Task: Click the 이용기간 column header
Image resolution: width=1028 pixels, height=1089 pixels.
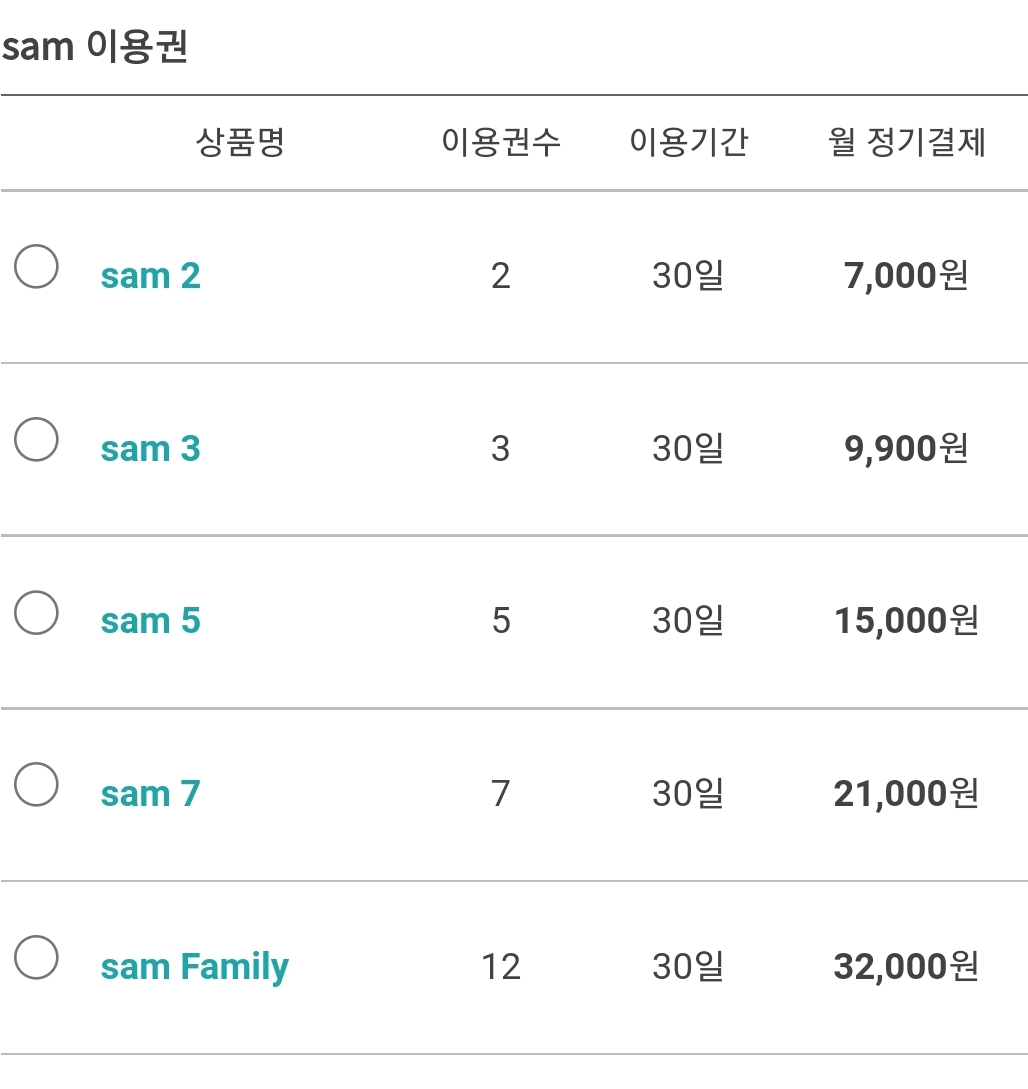Action: click(x=688, y=142)
